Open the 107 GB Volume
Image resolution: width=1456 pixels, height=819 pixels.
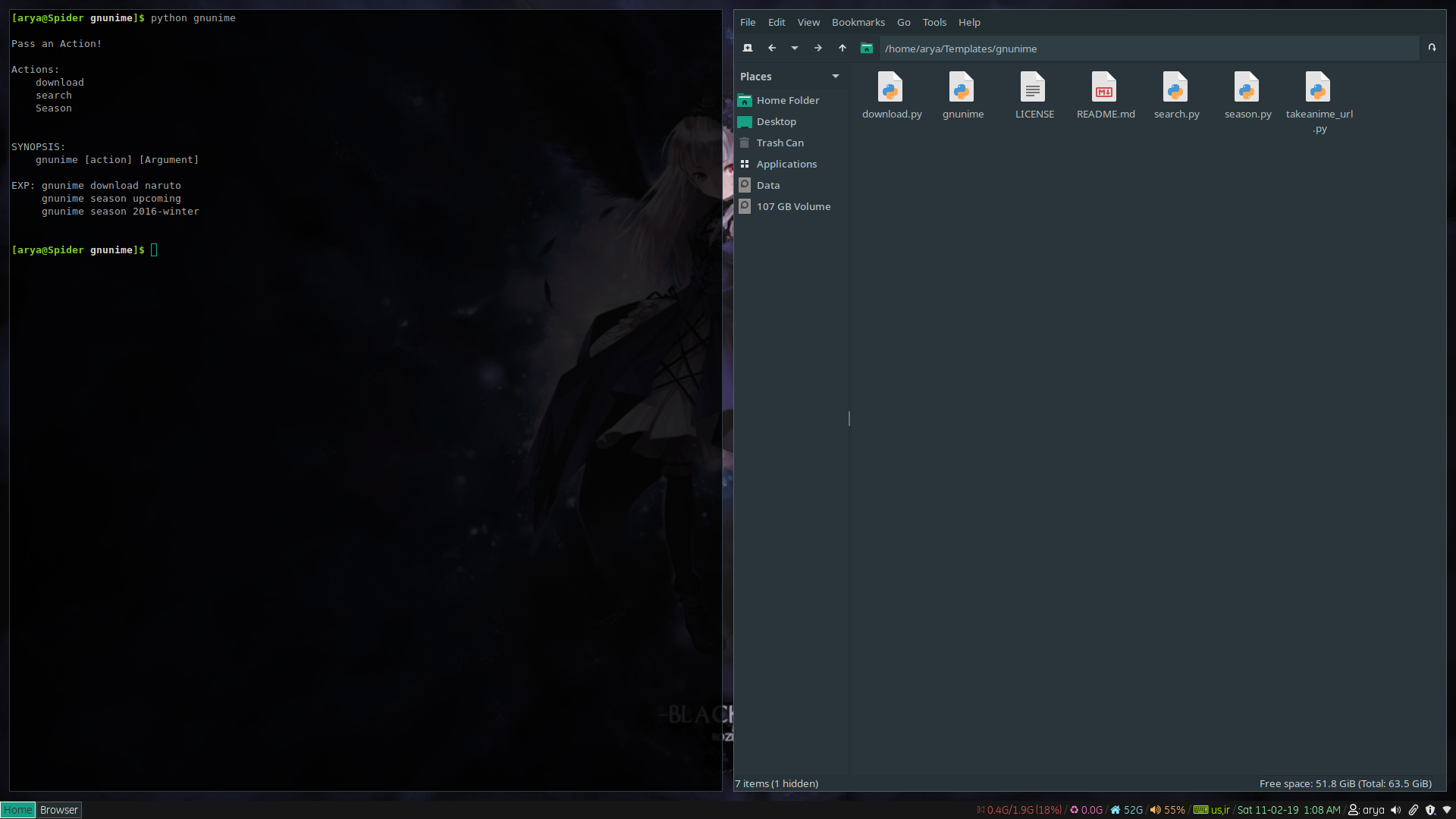[793, 206]
